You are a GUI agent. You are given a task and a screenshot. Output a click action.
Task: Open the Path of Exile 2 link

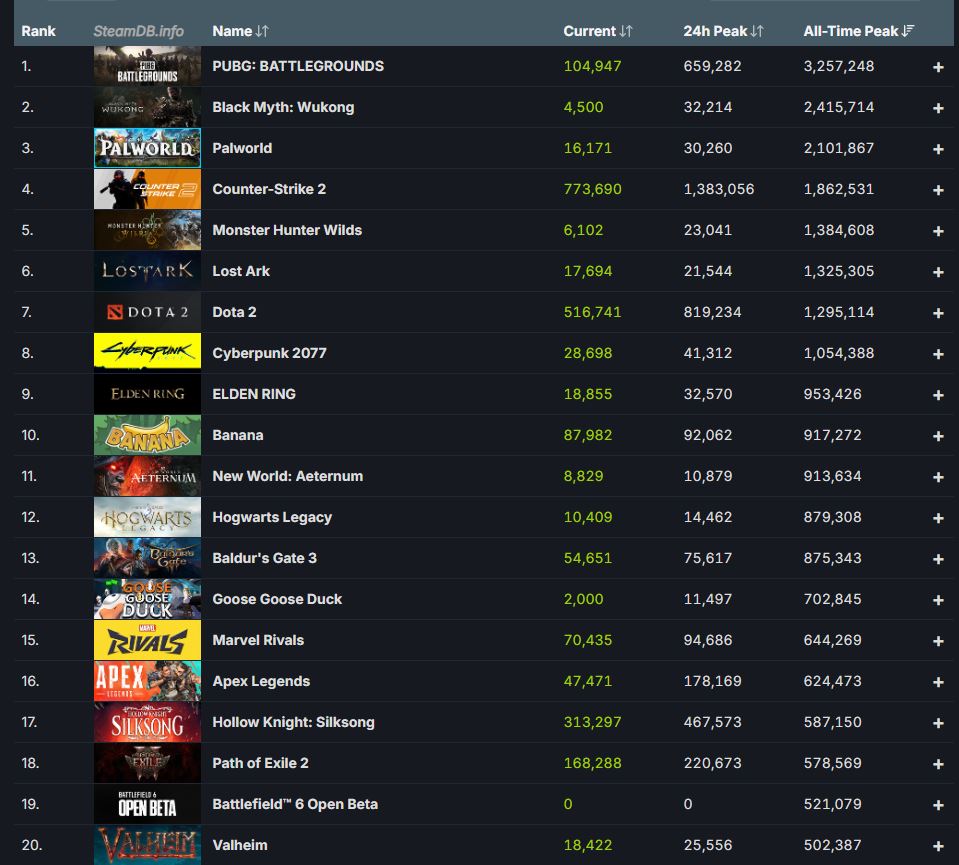point(260,763)
